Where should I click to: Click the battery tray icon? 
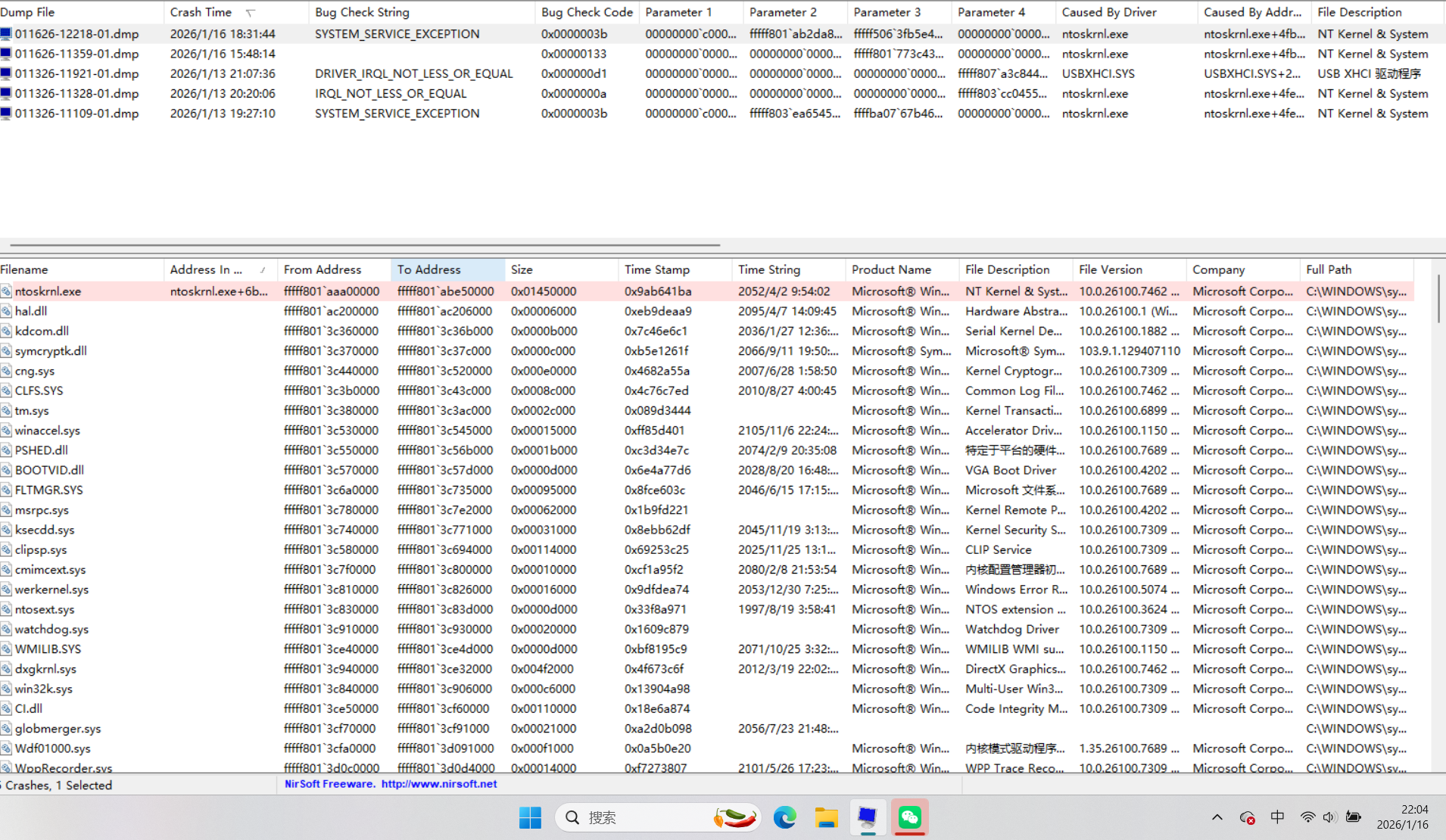pos(1354,817)
